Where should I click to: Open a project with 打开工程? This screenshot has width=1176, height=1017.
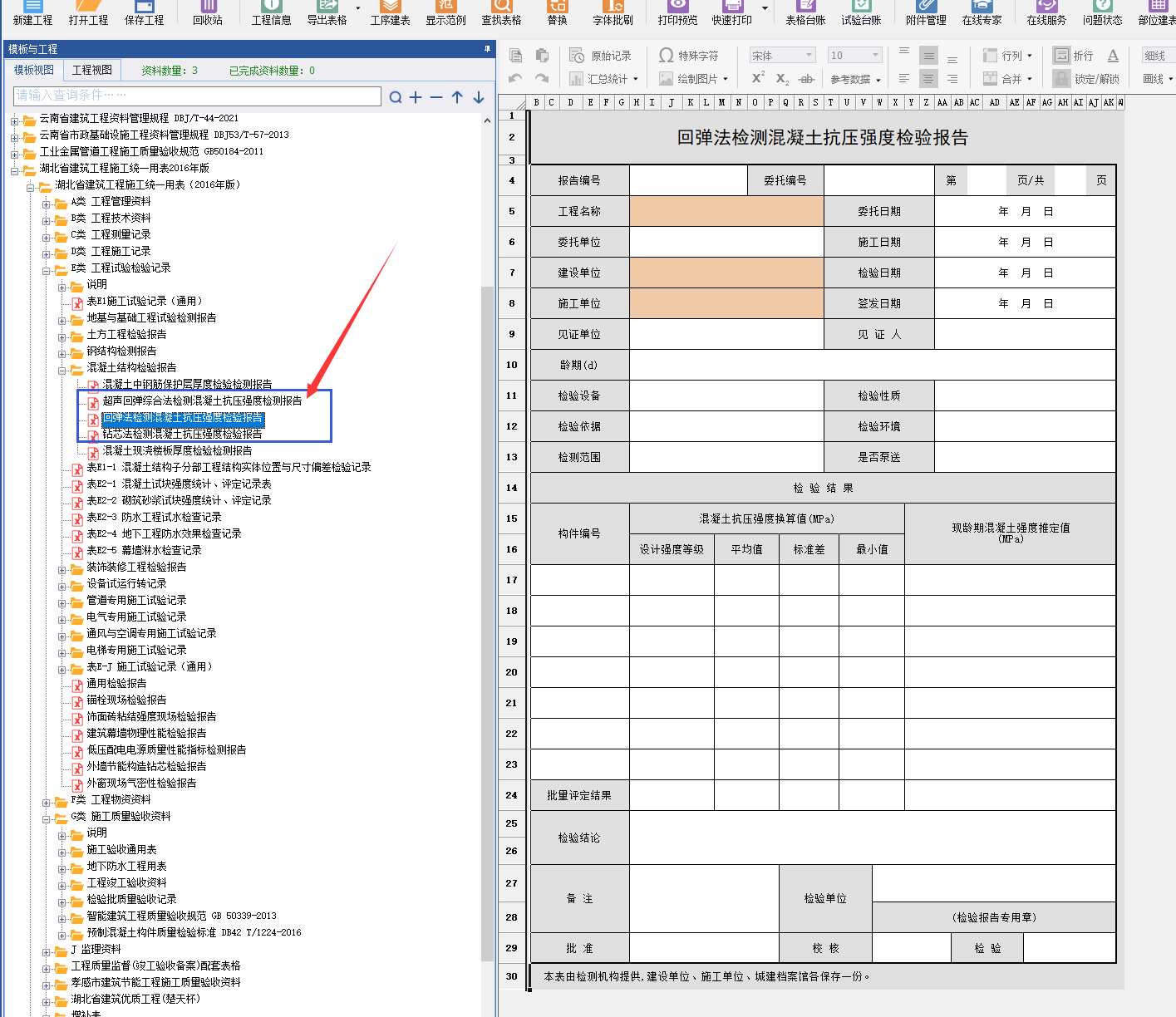coord(88,12)
